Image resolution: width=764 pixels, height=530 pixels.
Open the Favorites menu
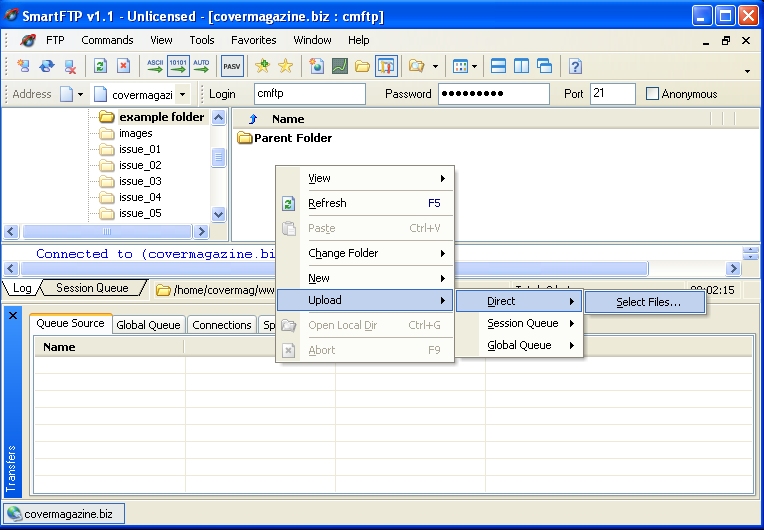click(x=253, y=40)
